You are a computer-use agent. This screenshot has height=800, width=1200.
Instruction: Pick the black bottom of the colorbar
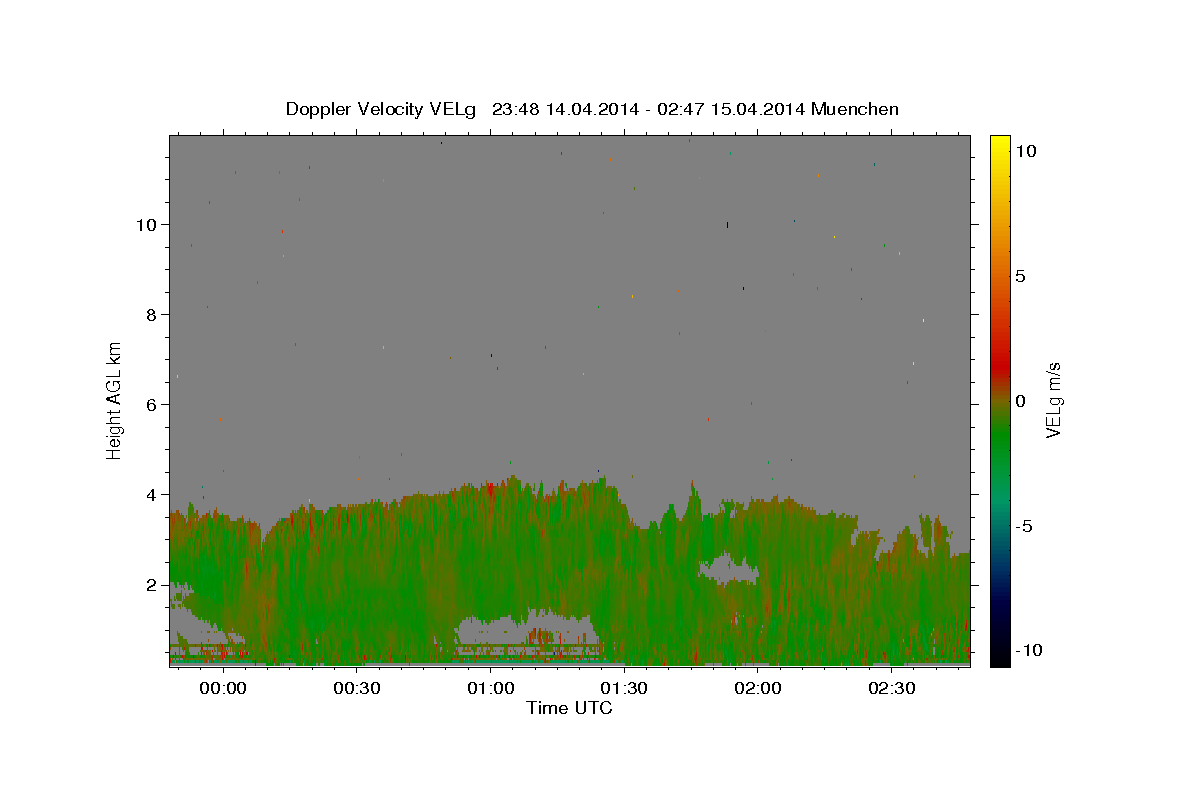pos(999,660)
